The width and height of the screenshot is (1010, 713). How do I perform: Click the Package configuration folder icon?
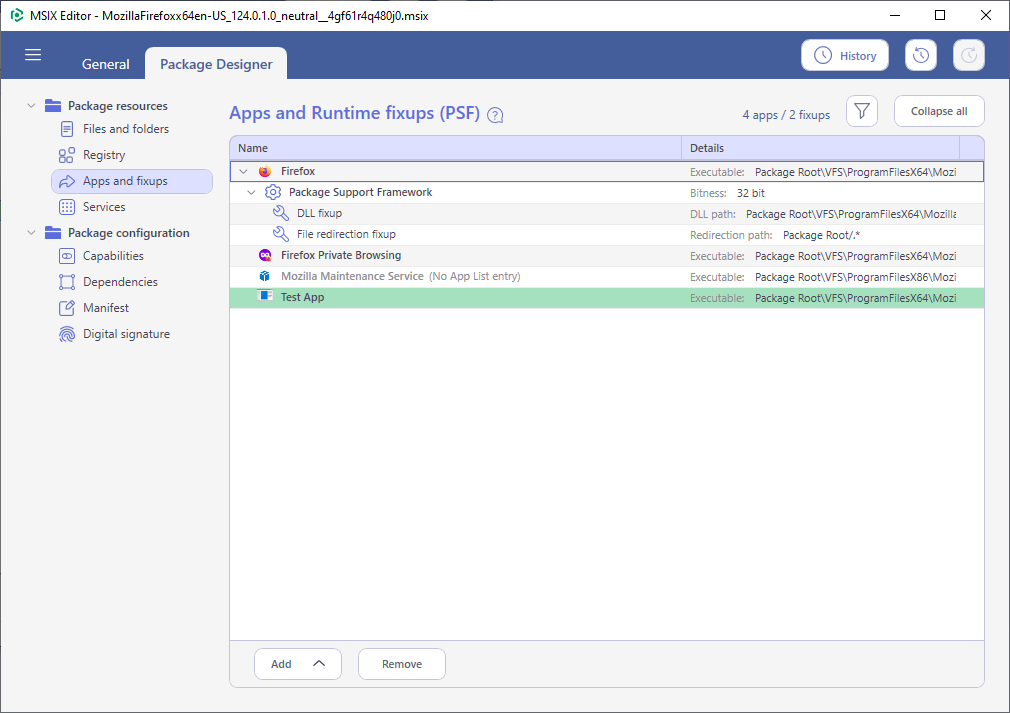pos(53,233)
